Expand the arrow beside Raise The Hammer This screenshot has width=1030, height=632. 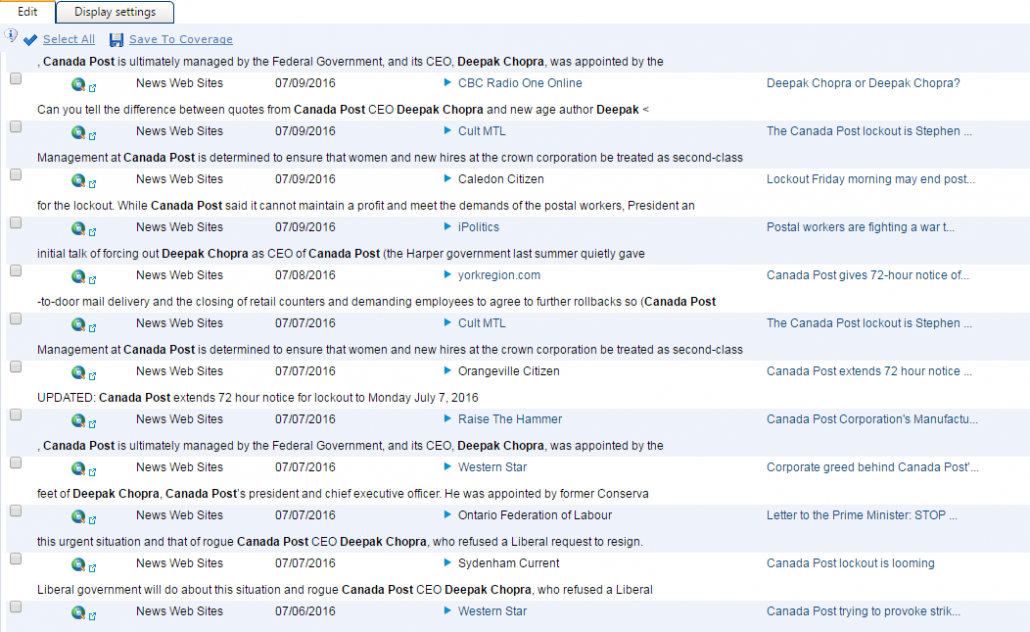point(447,418)
